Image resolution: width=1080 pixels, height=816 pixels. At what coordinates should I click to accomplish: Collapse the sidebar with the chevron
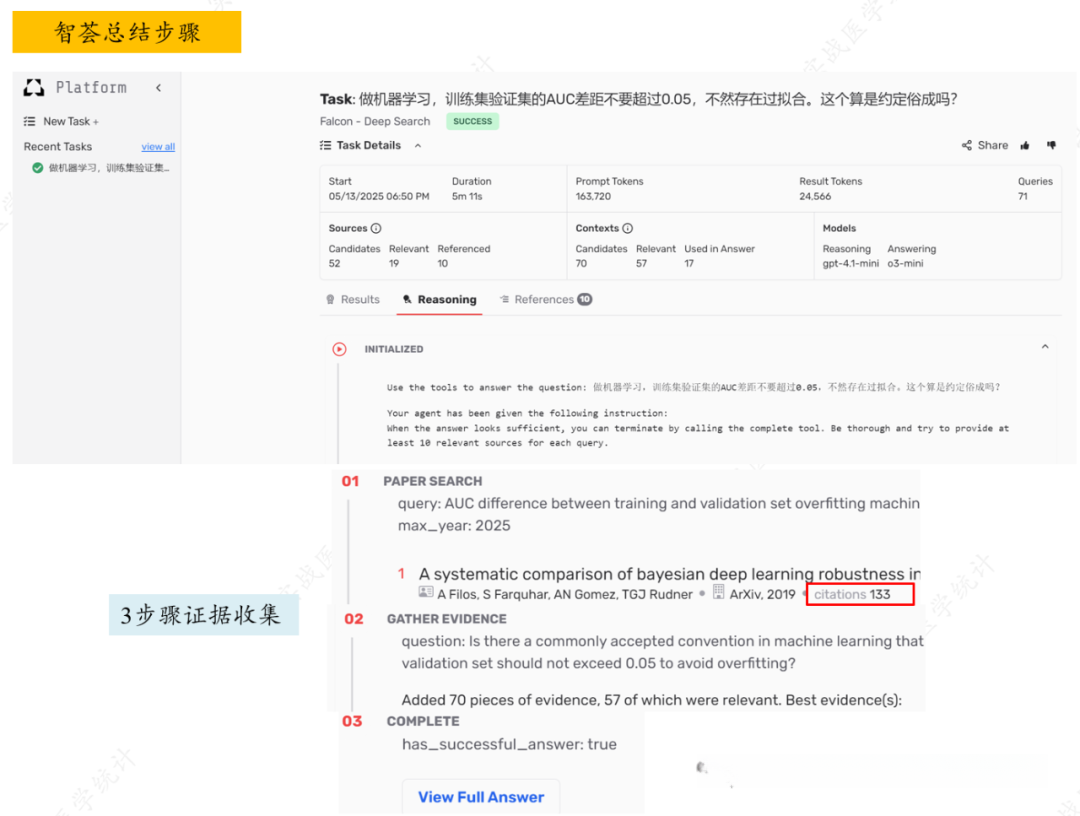pos(158,87)
